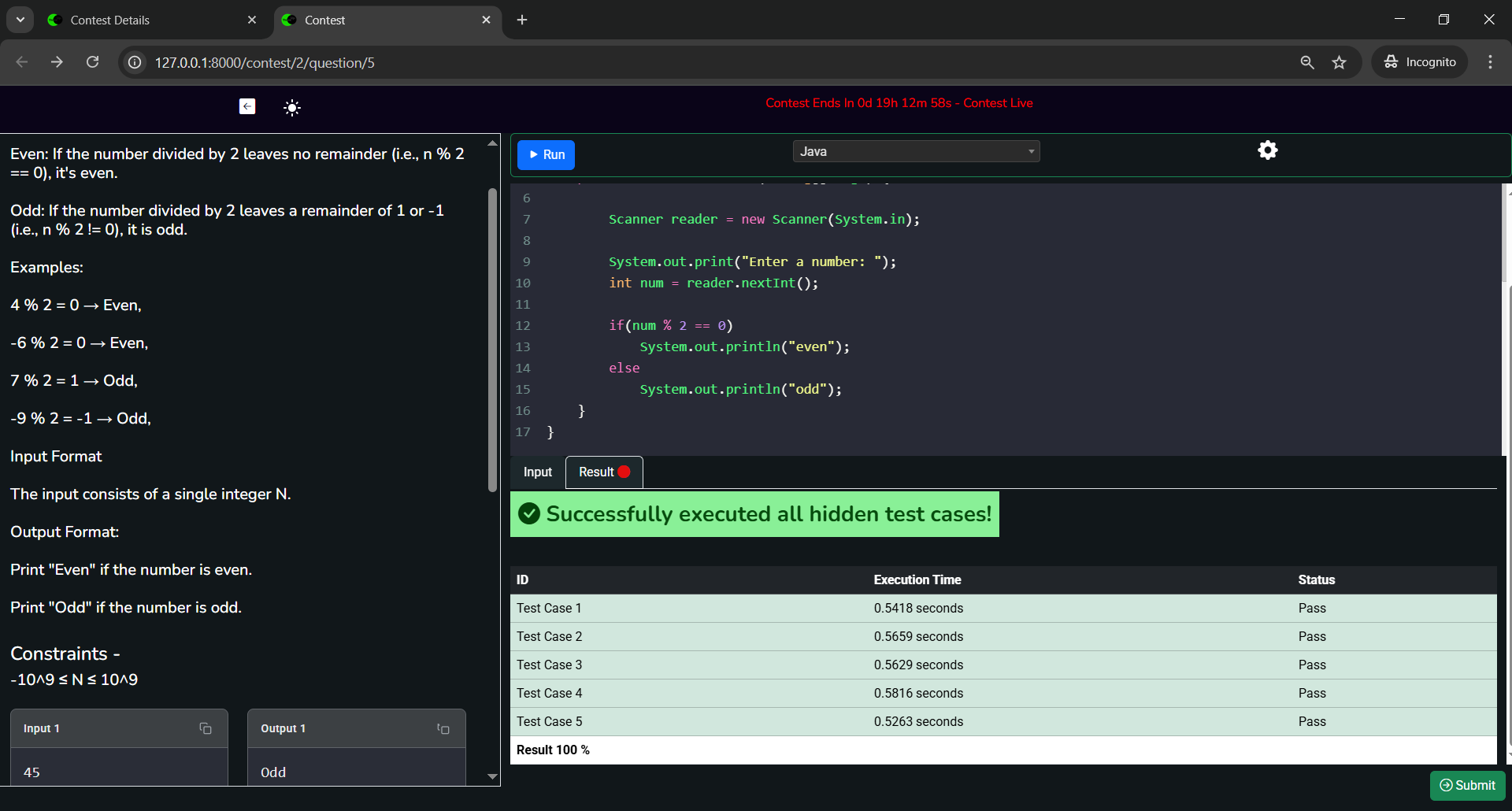
Task: Bookmark this page with star icon
Action: (1339, 62)
